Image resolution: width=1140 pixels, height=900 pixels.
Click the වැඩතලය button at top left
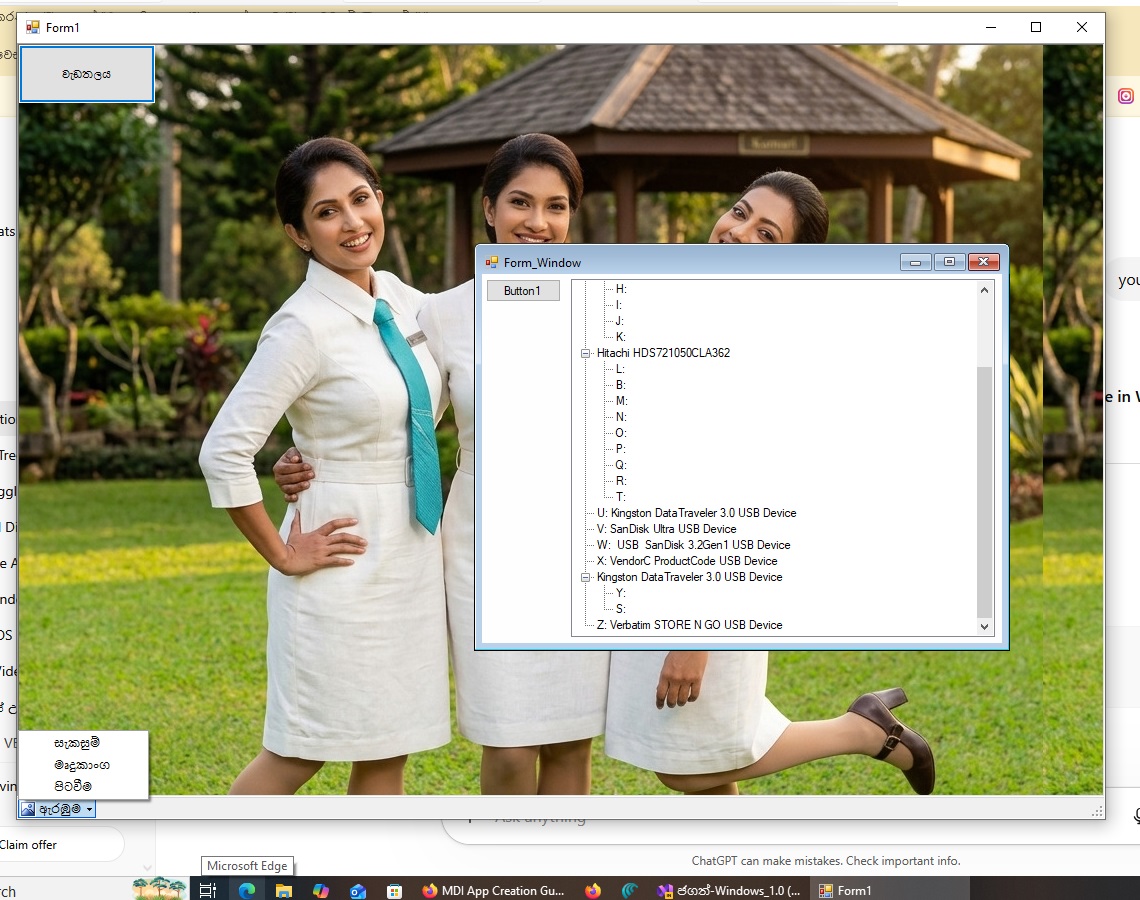87,74
